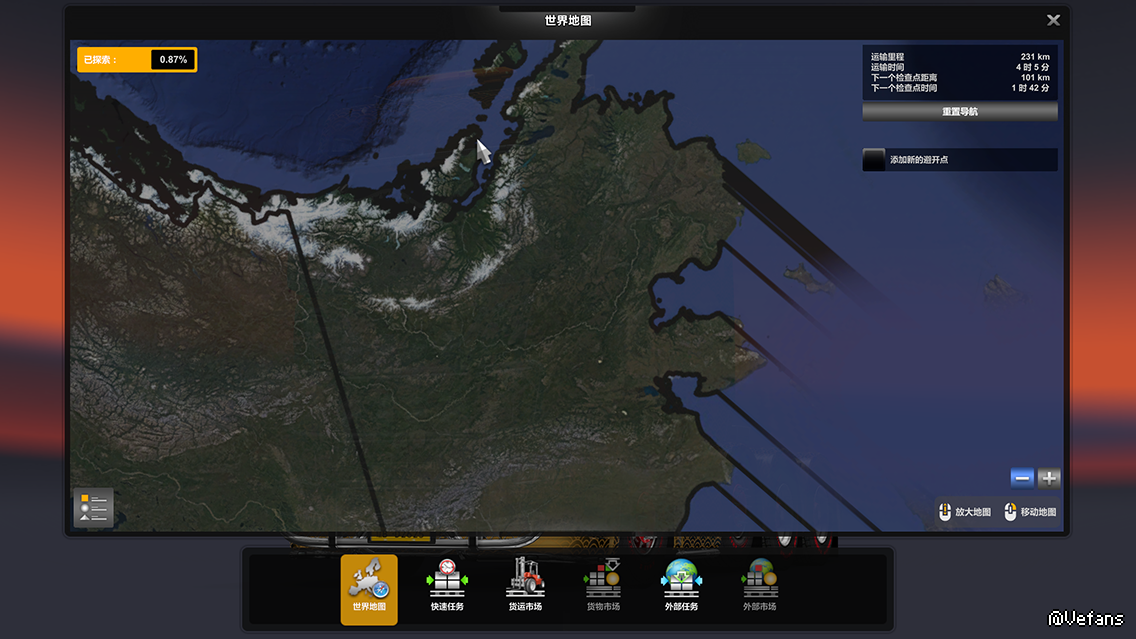
Task: Click 添加新的避开点 add avoidance point
Action: [x=960, y=159]
